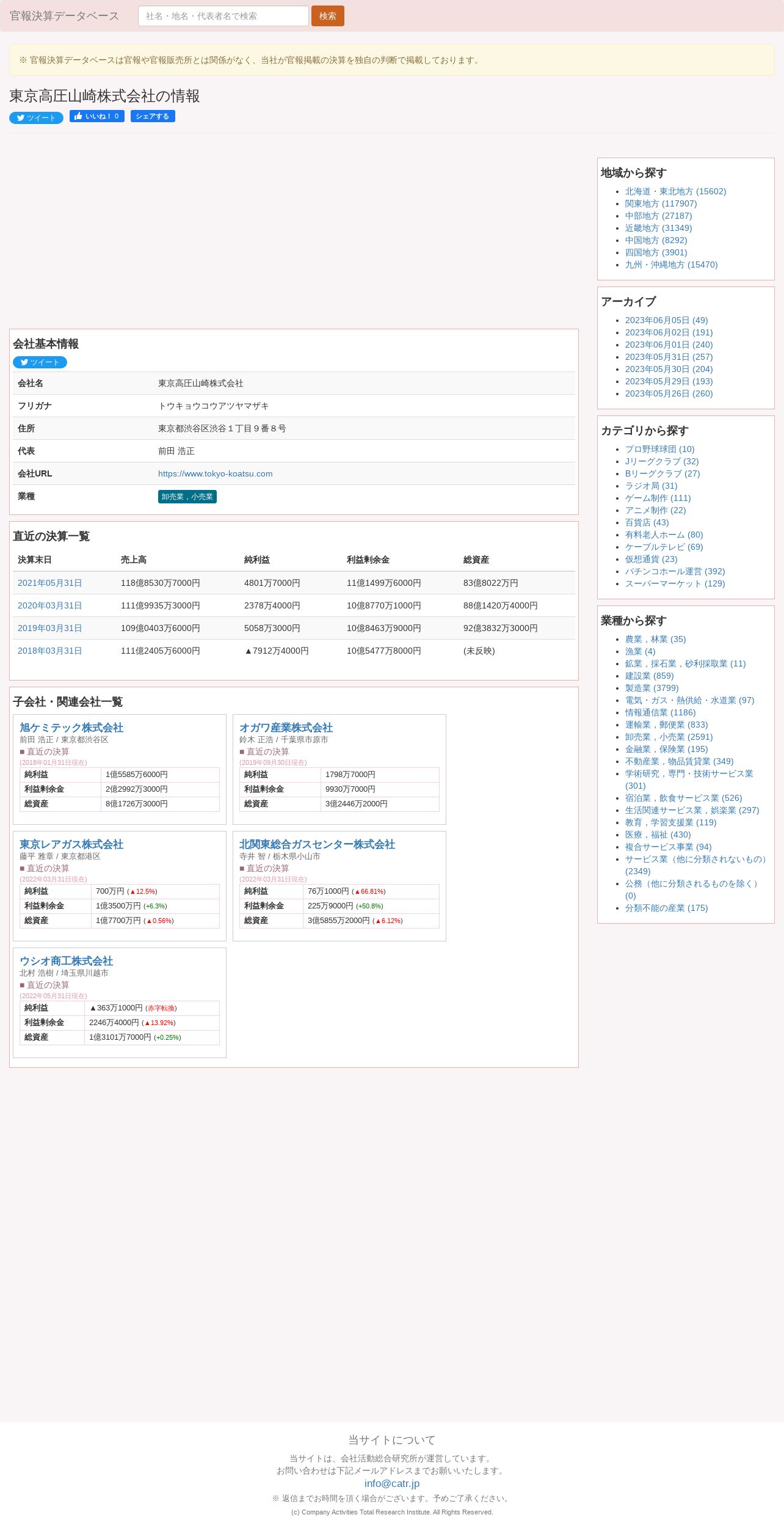Click the Facebook いいね! button
This screenshot has height=1523, width=784.
(97, 116)
